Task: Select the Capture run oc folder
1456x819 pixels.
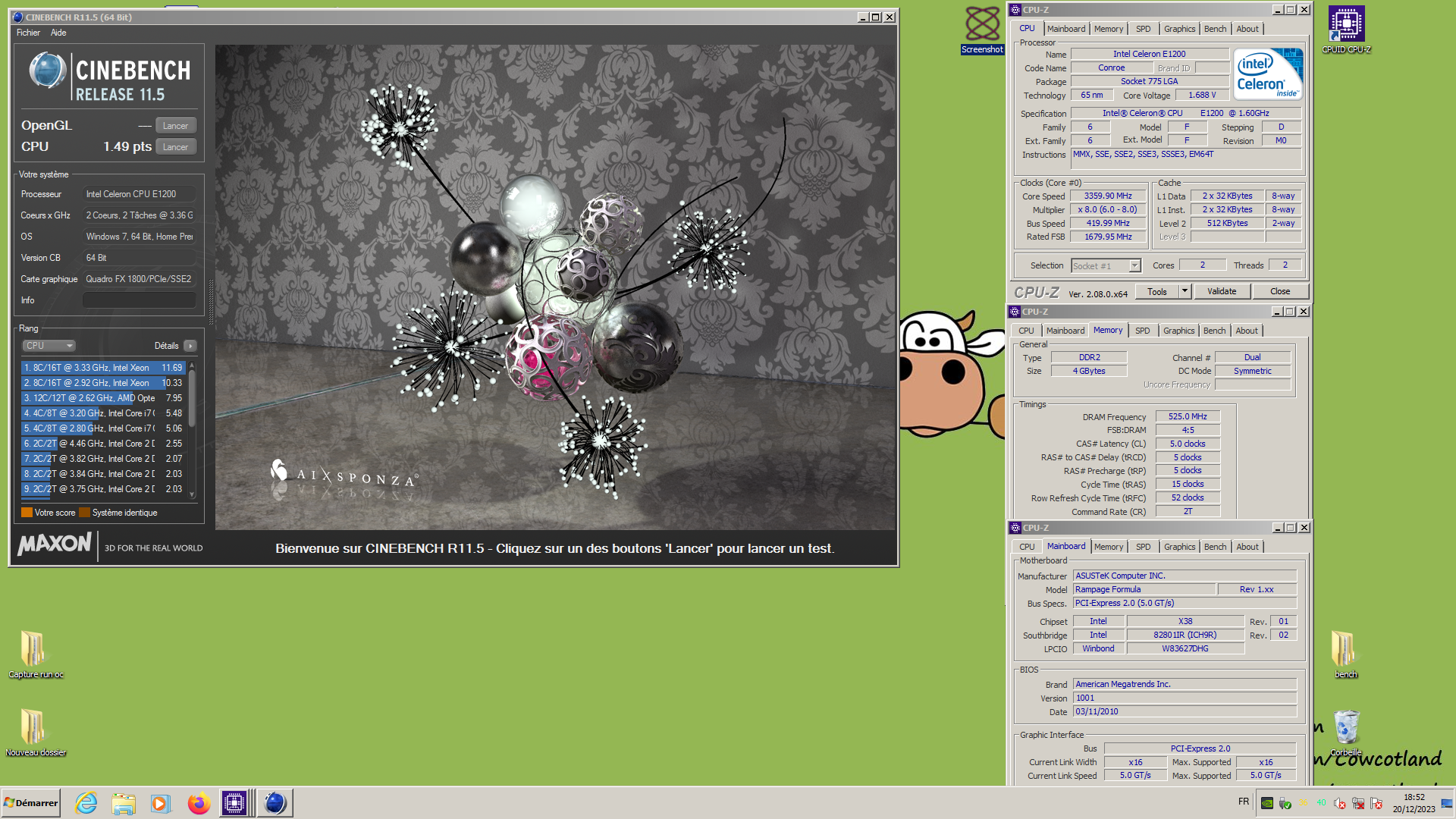Action: 35,654
